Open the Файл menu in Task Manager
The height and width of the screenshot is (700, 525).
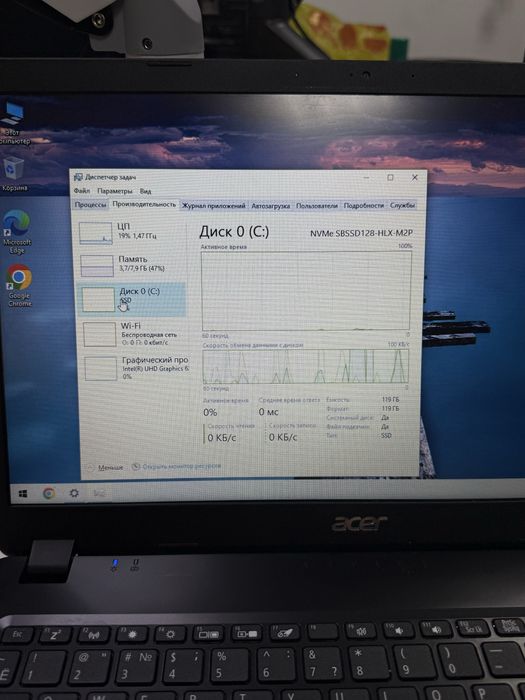82,191
